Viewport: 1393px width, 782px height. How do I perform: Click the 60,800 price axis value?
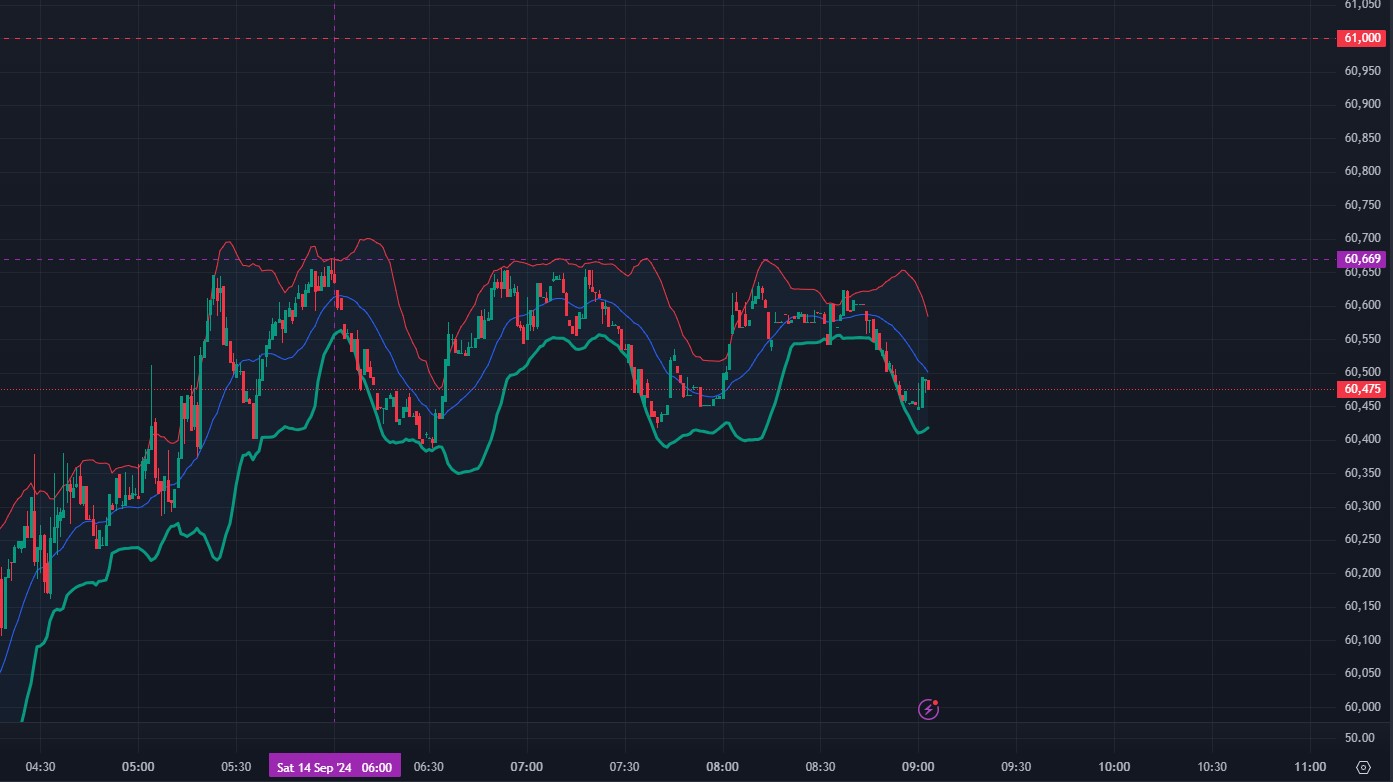[x=1362, y=171]
